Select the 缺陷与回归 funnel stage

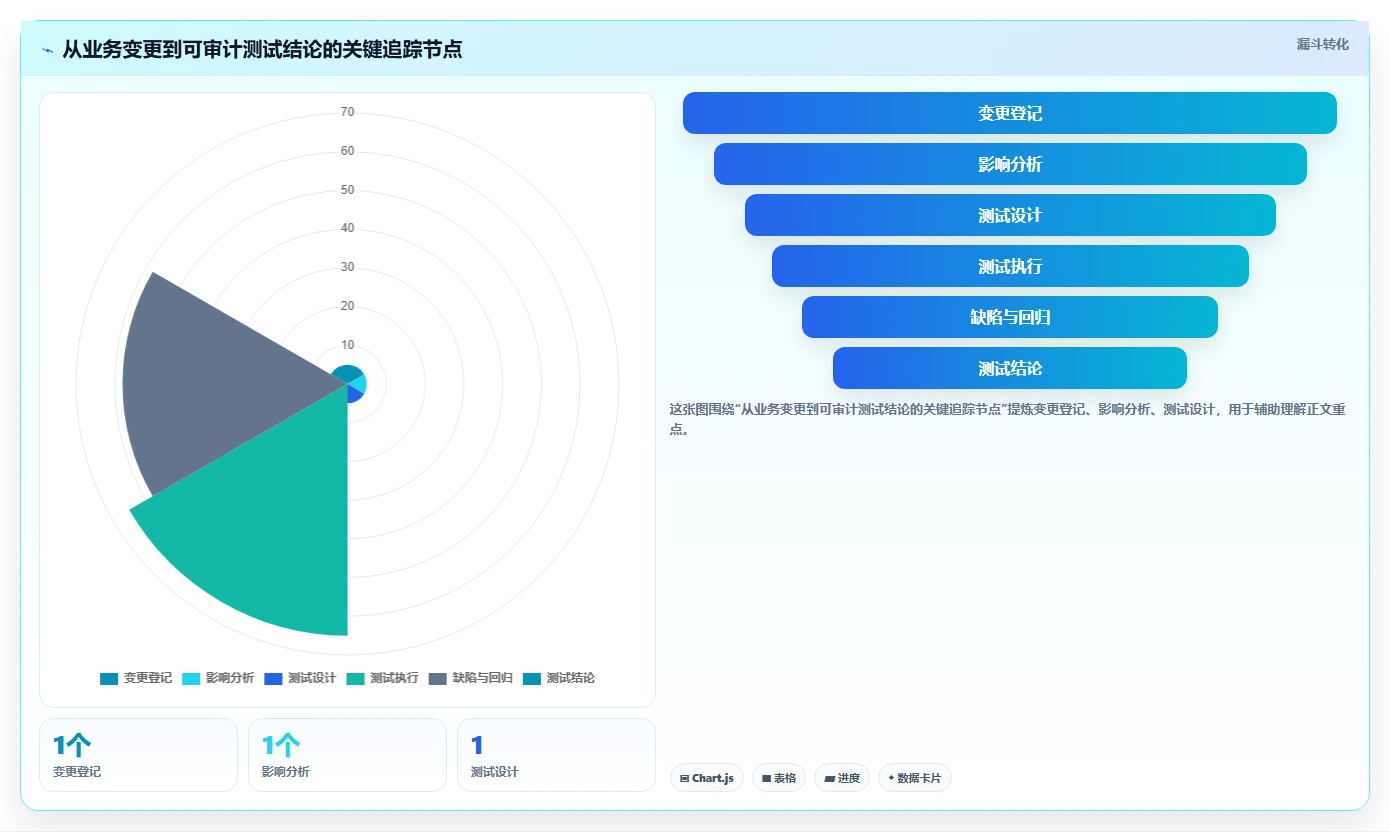pyautogui.click(x=1010, y=317)
